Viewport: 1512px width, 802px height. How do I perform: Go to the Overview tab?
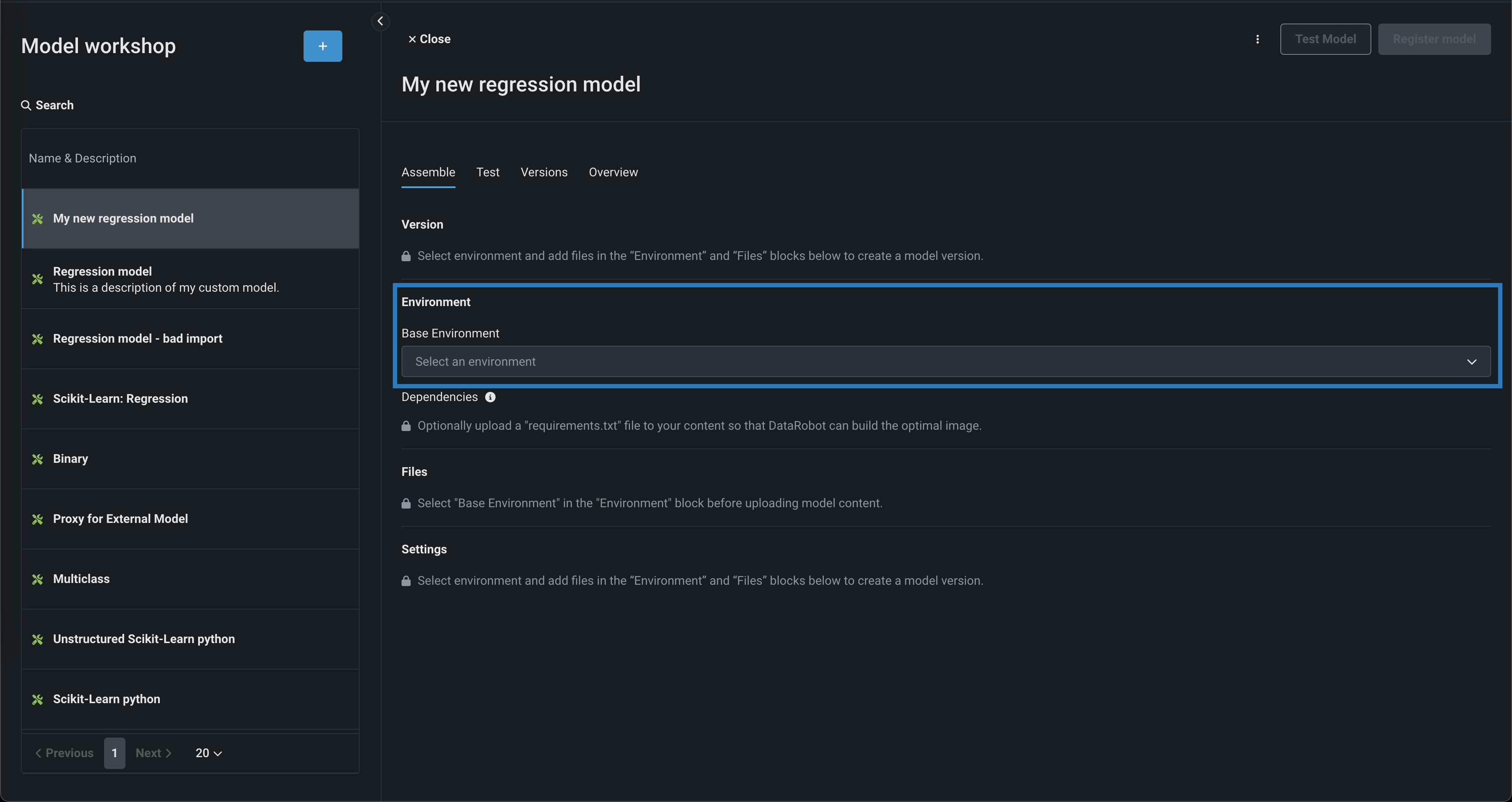[613, 172]
